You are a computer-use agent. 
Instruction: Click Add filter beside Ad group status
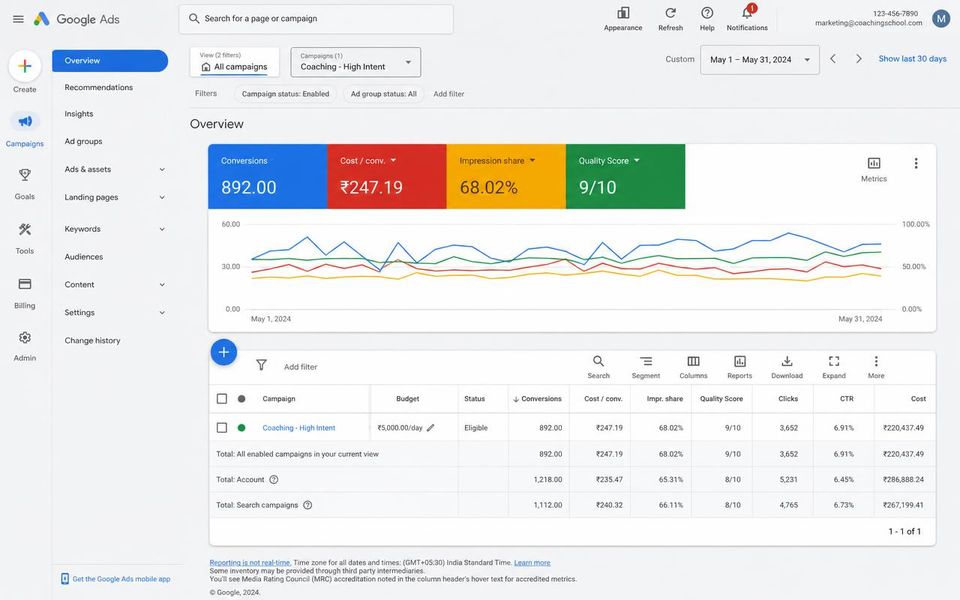449,94
